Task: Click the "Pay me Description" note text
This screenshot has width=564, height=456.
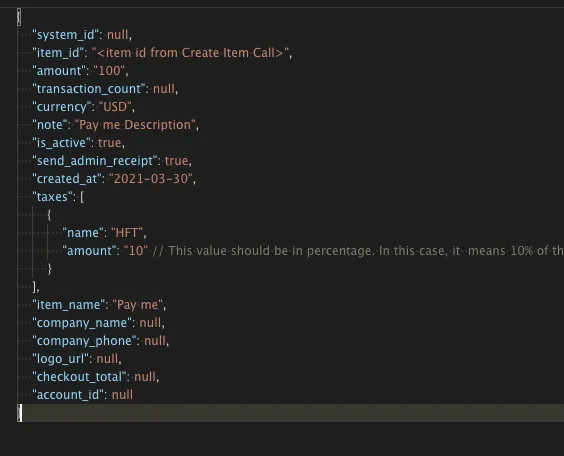Action: [x=135, y=125]
